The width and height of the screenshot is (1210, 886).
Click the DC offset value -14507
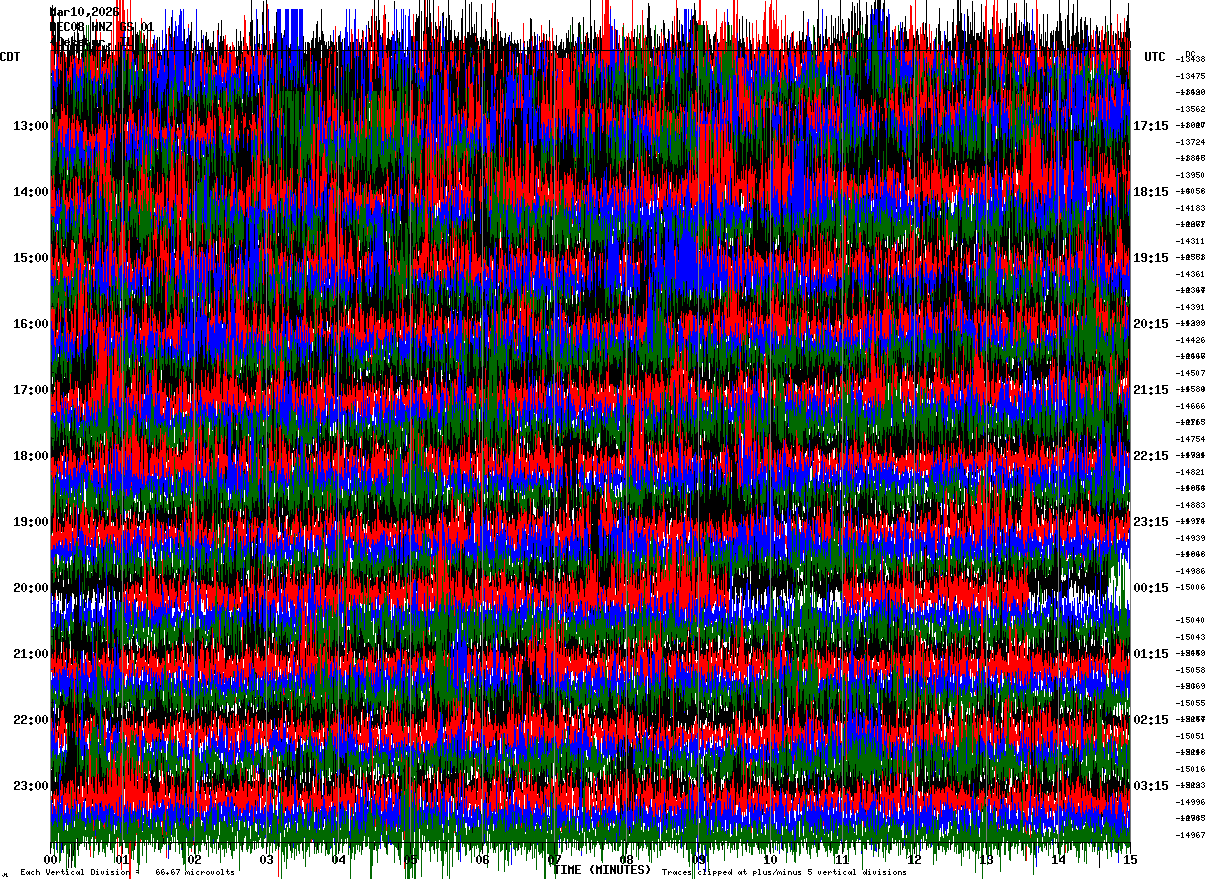click(x=1190, y=373)
